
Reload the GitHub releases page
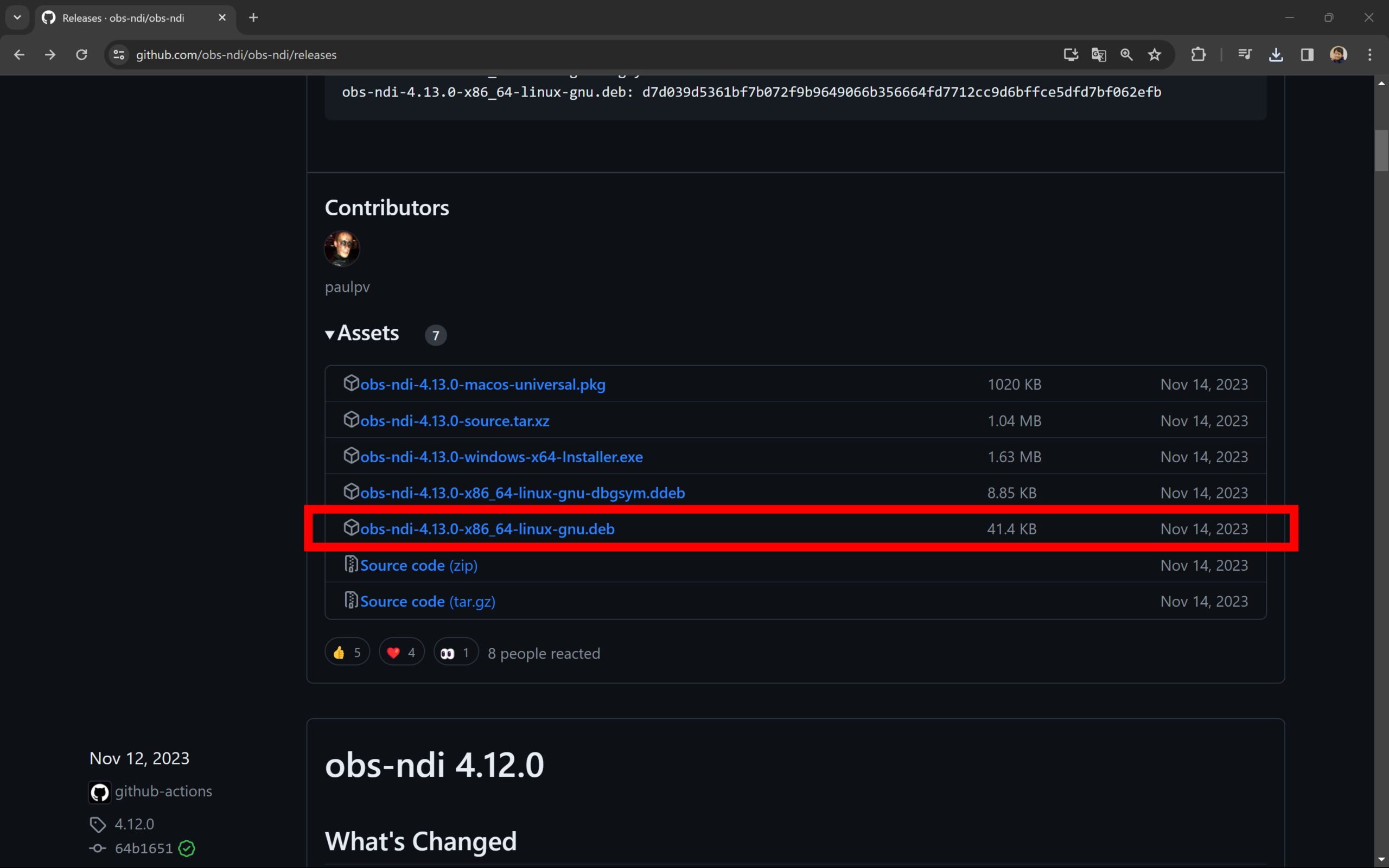coord(81,55)
